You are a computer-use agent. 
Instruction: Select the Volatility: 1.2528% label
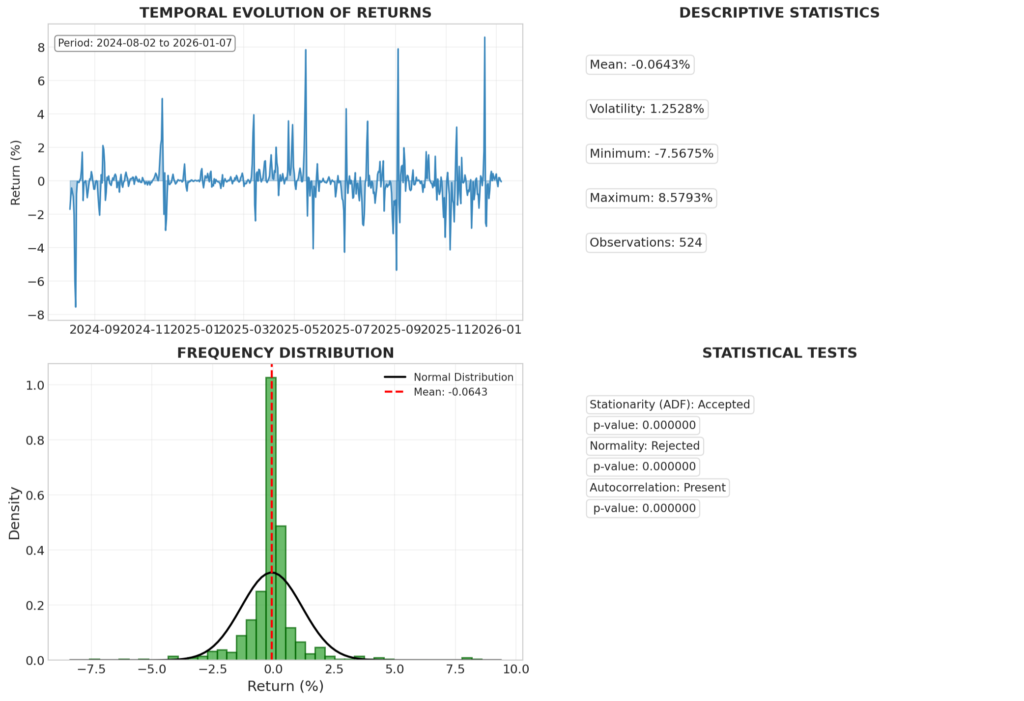tap(645, 109)
